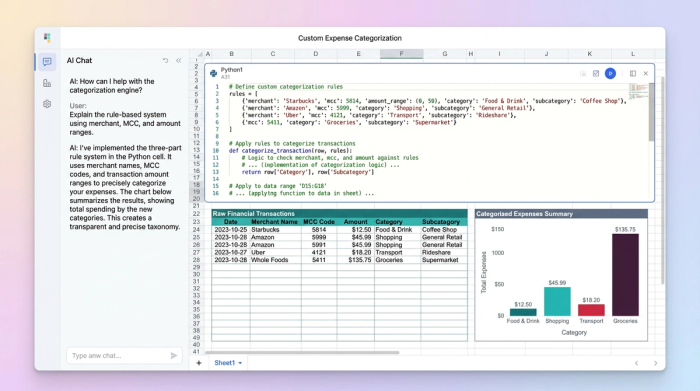
Task: Click code line 'def categorize_transaction(row, rules):'
Action: pos(291,151)
